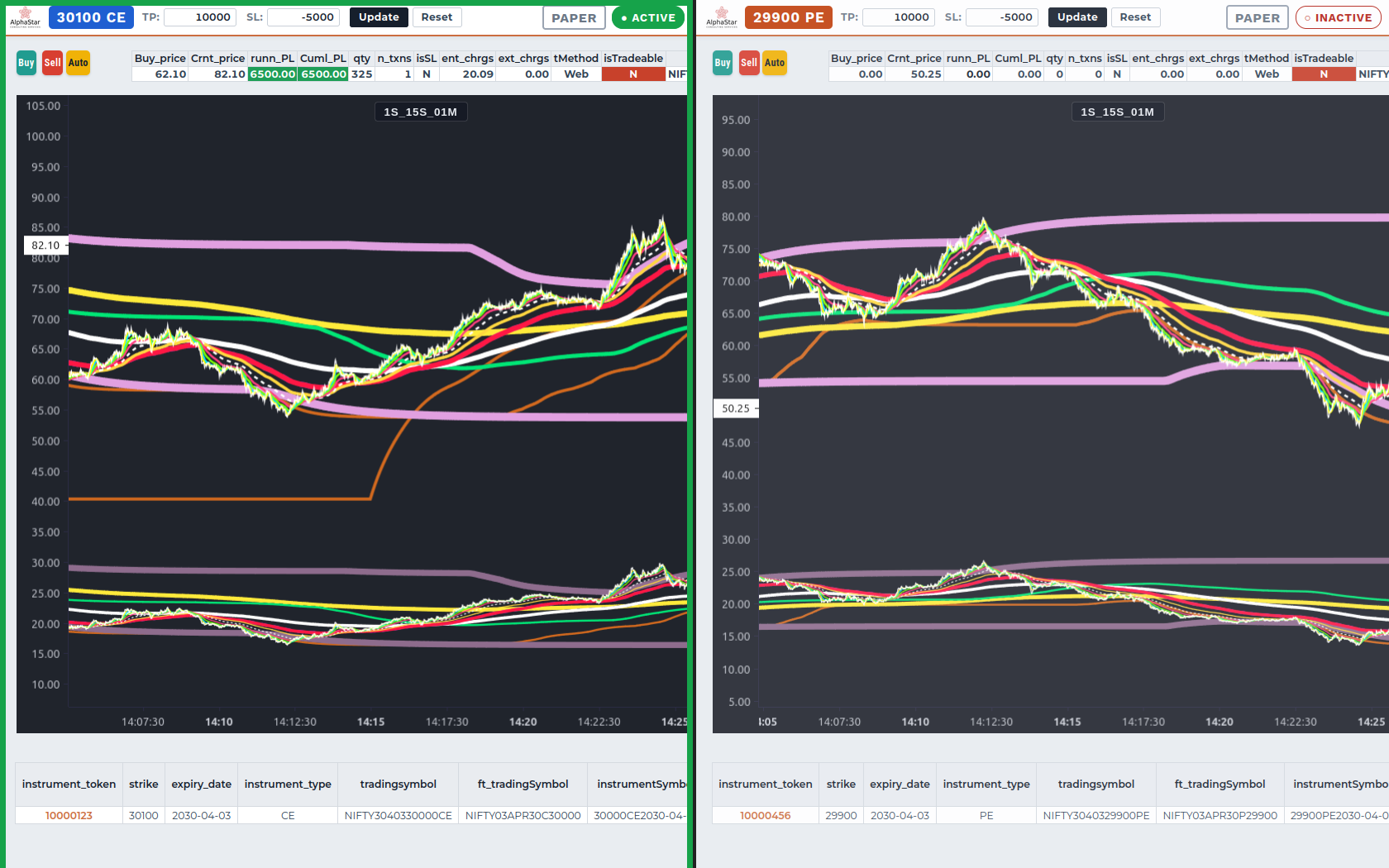Click the AlphaStar logo in 30100 CE panel
The width and height of the screenshot is (1389, 868).
coord(25,17)
